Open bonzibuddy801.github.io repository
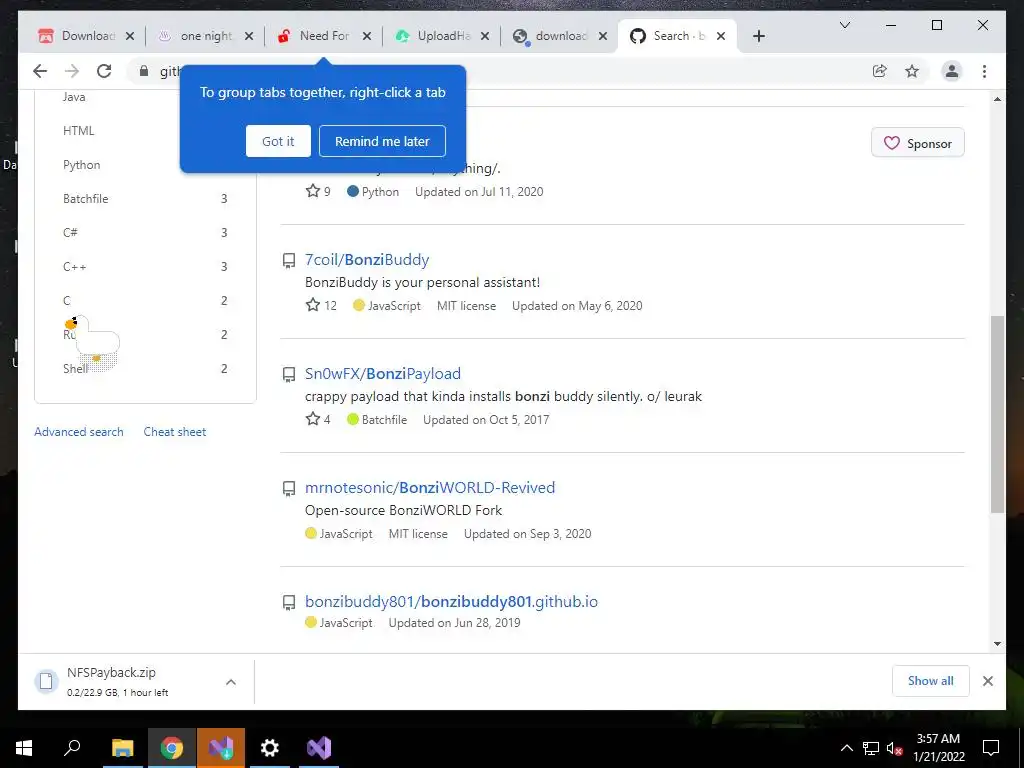 click(451, 601)
